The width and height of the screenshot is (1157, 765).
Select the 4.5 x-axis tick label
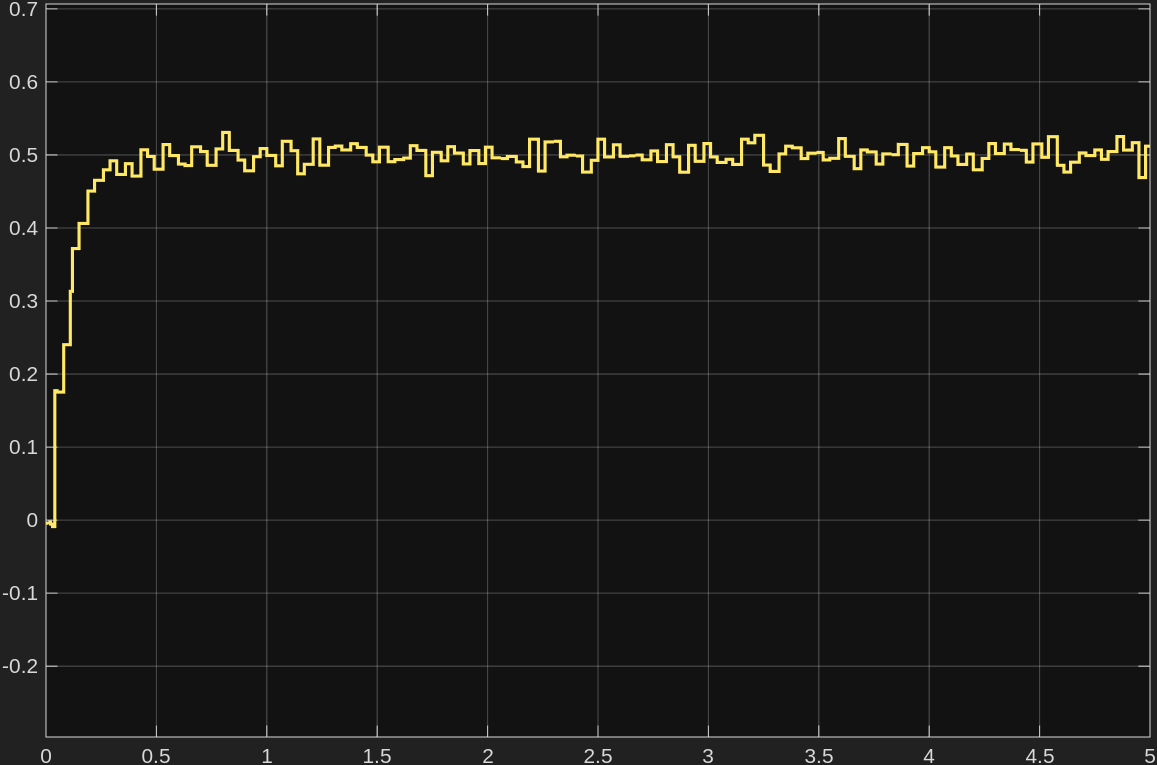tap(1039, 755)
